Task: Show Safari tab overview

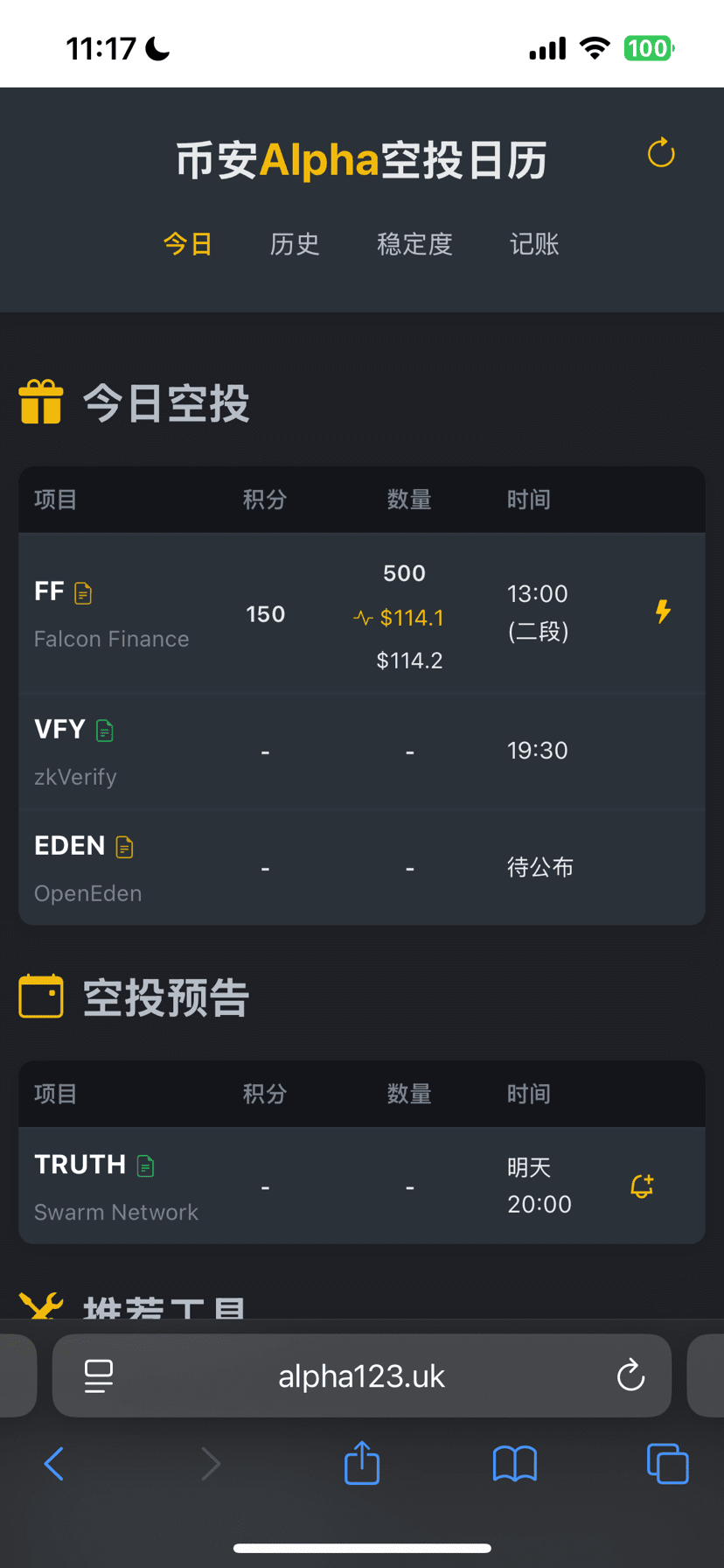Action: 667,1463
